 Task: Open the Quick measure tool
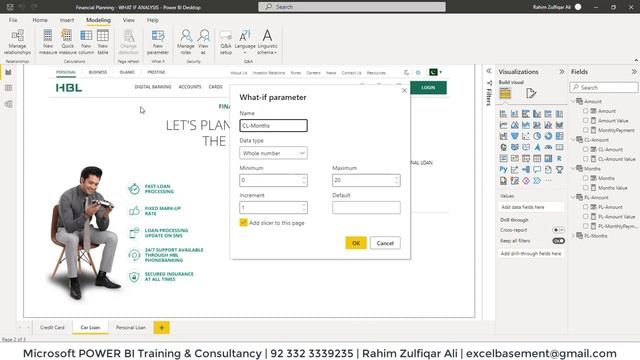tap(67, 42)
